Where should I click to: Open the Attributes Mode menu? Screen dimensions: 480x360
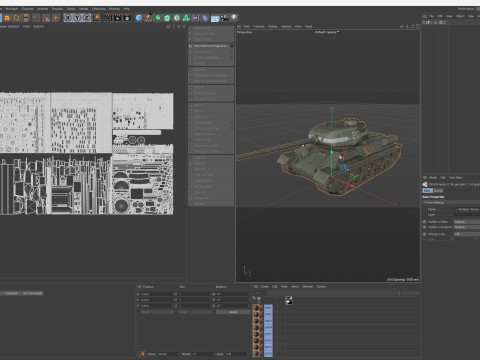click(x=433, y=177)
